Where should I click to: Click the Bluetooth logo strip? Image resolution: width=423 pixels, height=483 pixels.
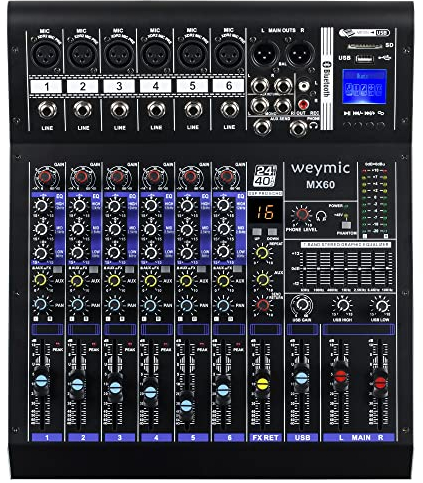[327, 78]
